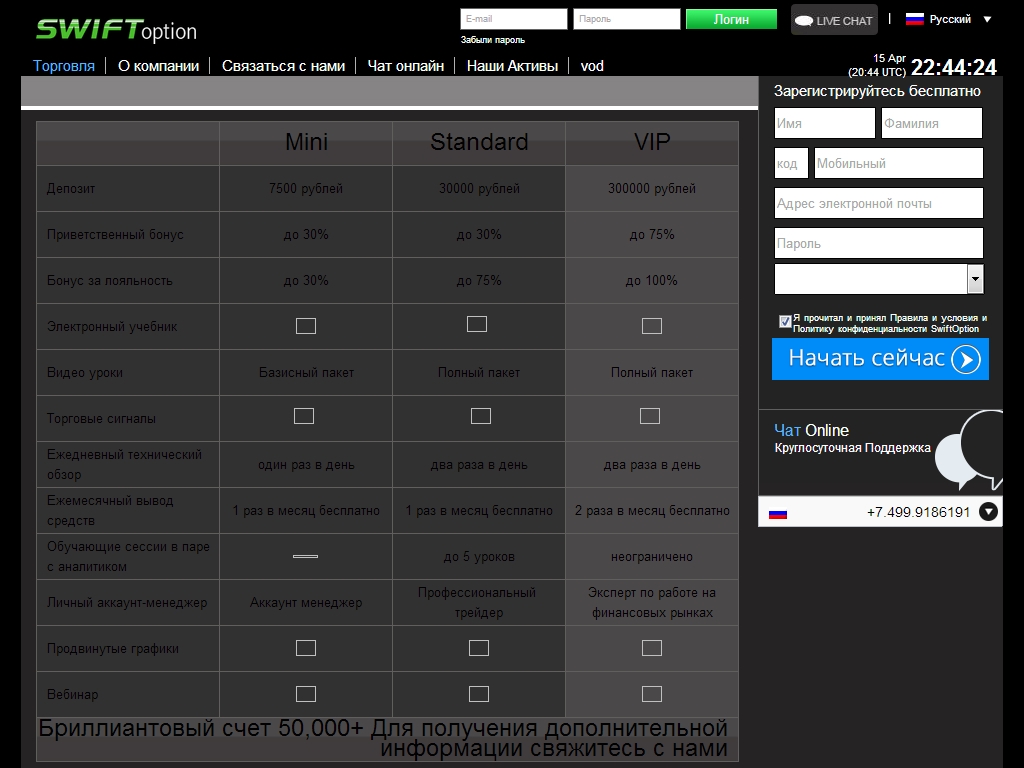The width and height of the screenshot is (1024, 768).
Task: Toggle Standard column Торговые сигналы box
Action: coord(481,416)
